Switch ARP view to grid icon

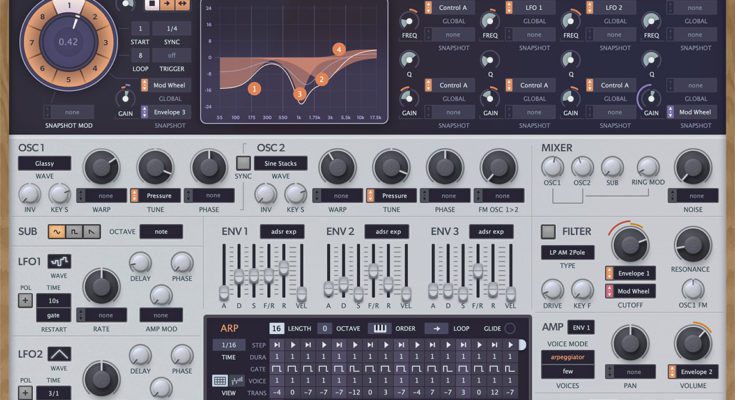219,380
